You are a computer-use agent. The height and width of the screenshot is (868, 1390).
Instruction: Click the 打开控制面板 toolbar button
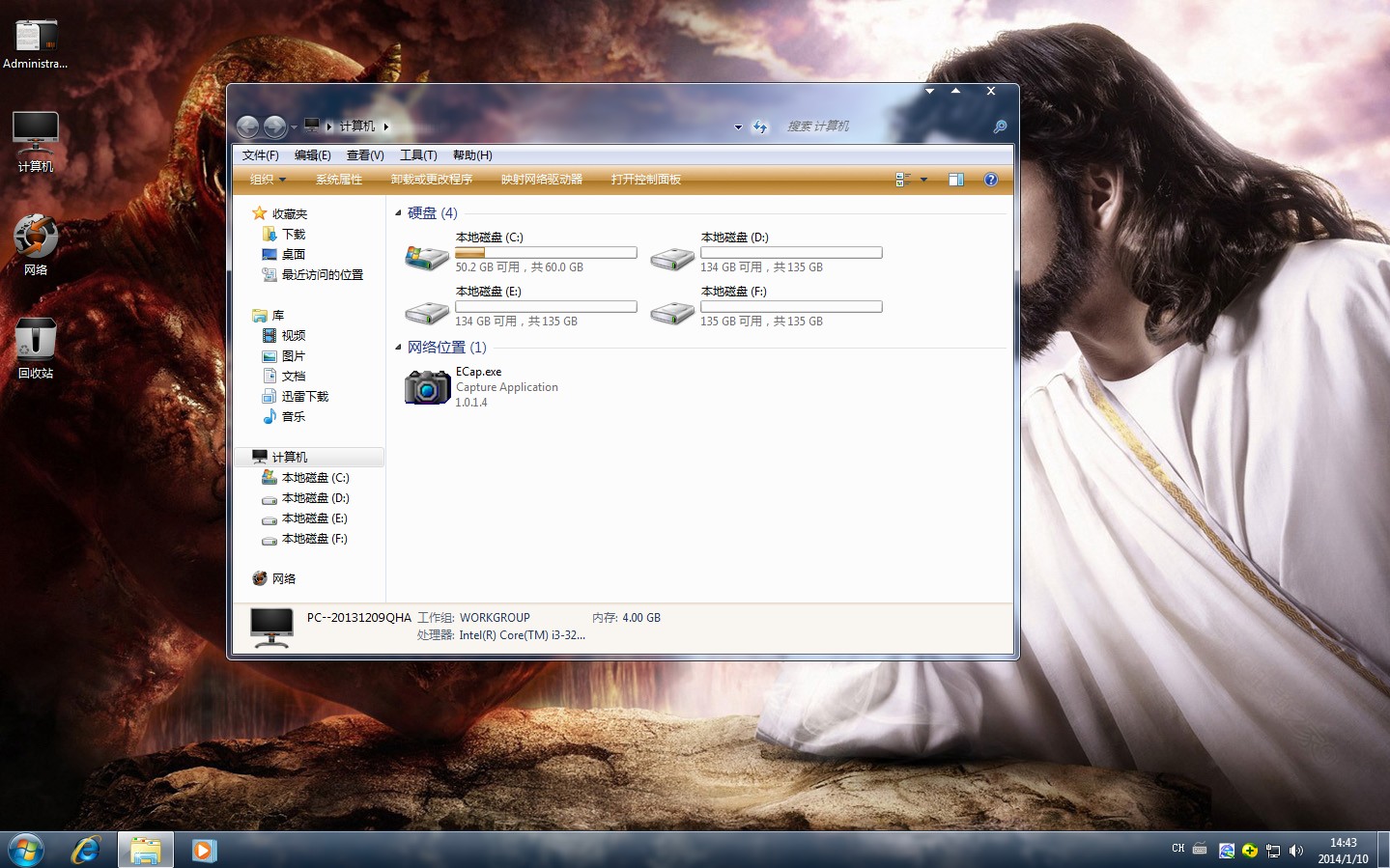(646, 180)
